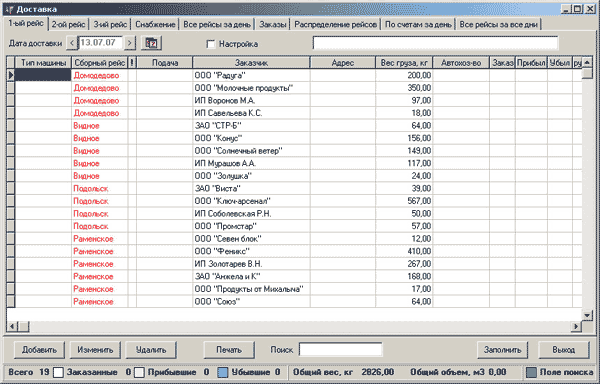Viewport: 600px width, 384px height.
Task: Open the Распределение рейсов tab
Action: pyautogui.click(x=336, y=24)
